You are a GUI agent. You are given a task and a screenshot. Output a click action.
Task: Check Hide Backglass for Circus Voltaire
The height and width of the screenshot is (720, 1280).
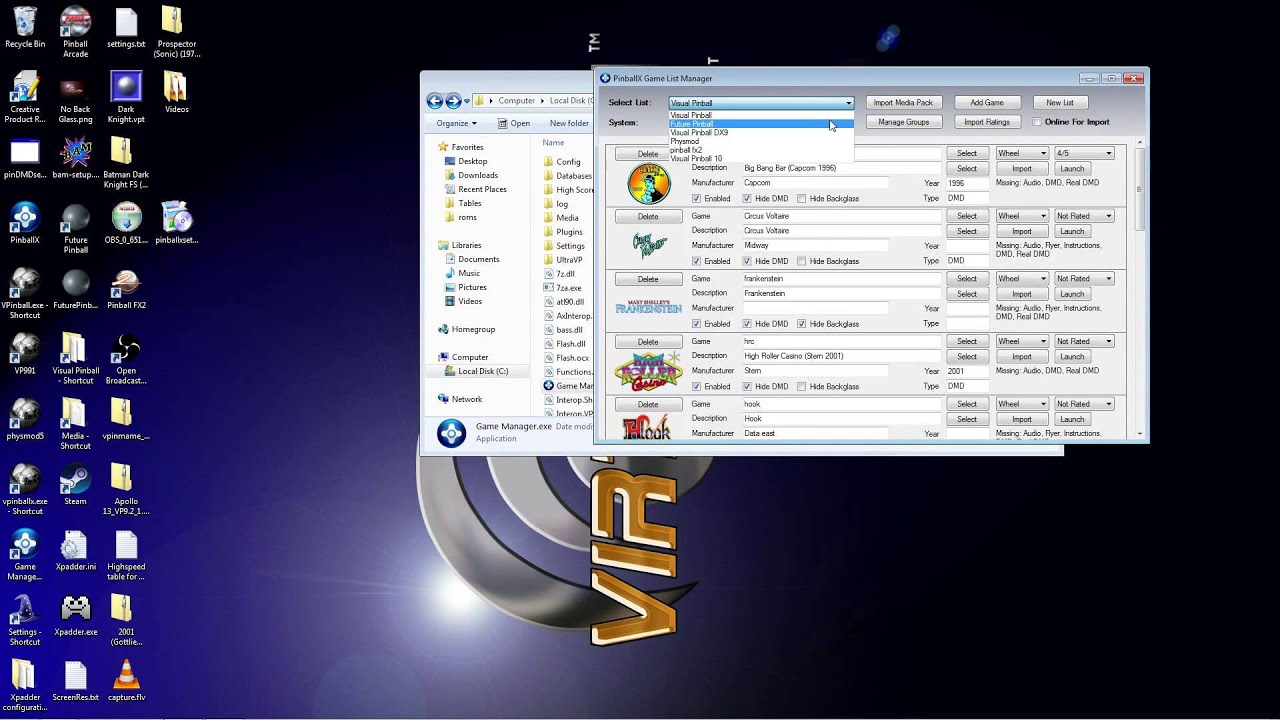point(801,261)
